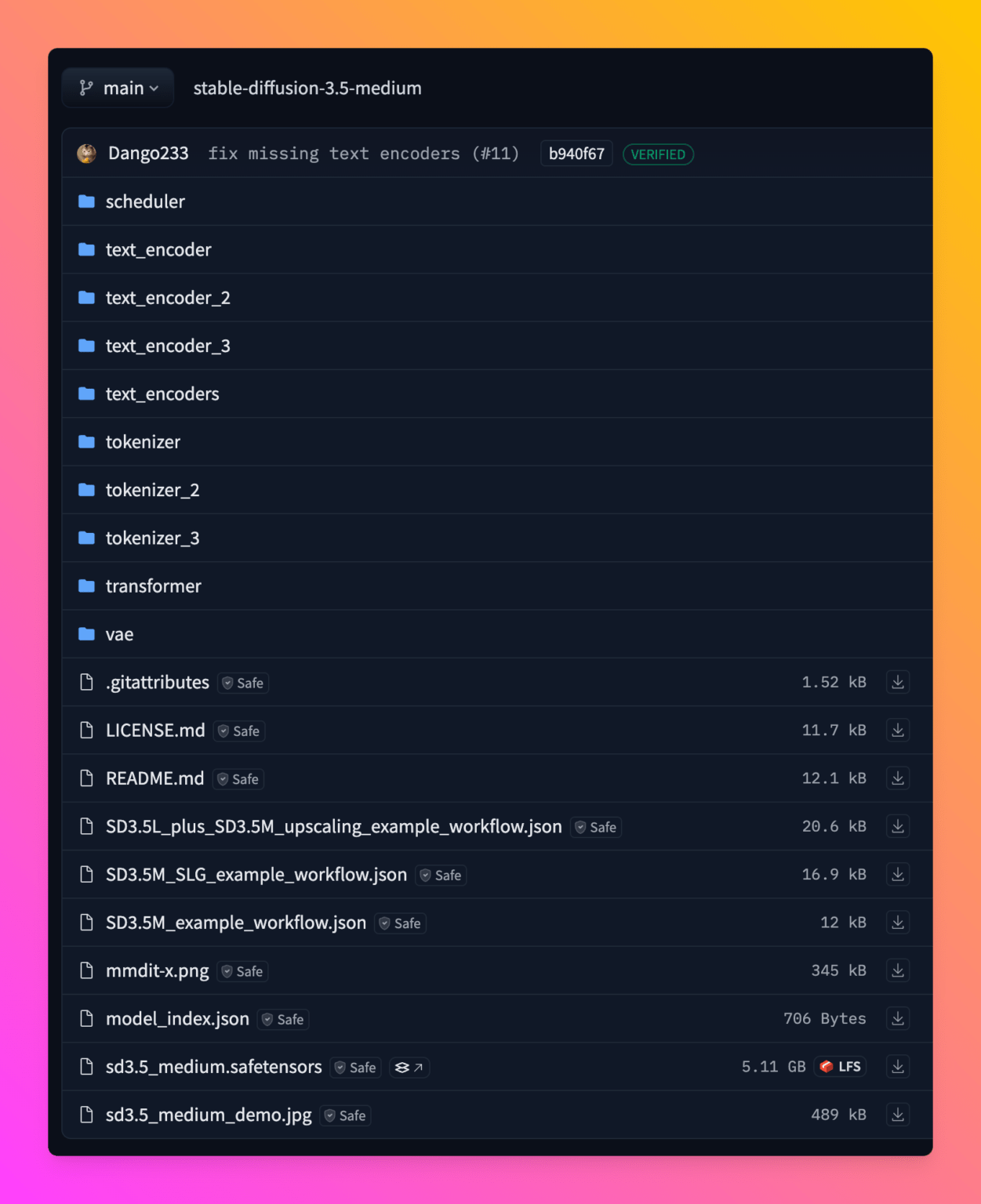The height and width of the screenshot is (1204, 981).
Task: Expand the tokenizer_3 folder
Action: click(153, 538)
